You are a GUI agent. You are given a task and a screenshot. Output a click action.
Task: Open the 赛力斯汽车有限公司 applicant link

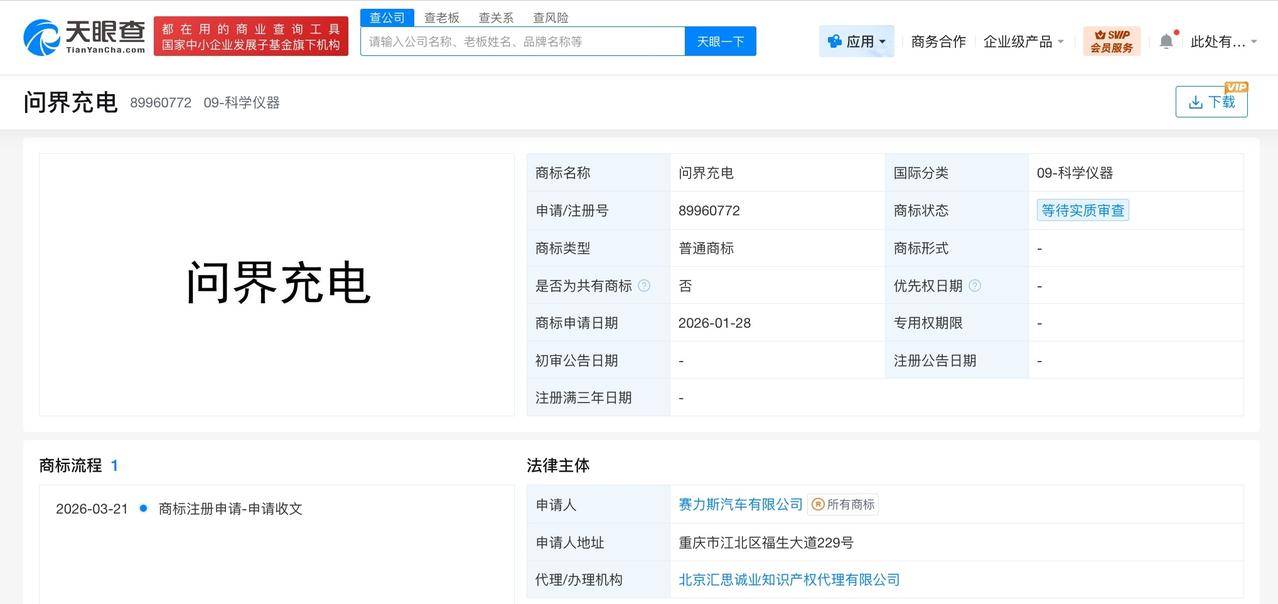pos(739,504)
